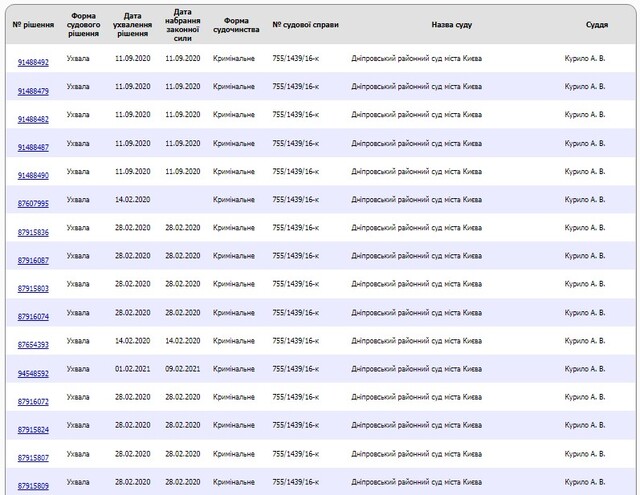Open decision link 91488479
This screenshot has width=640, height=495.
[33, 91]
